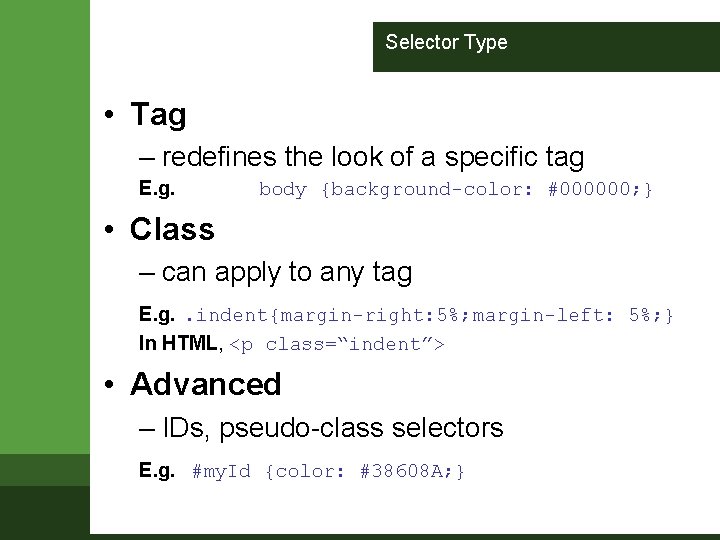Screen dimensions: 720x540
Task: Select the #000000 hex color value
Action: coord(592,189)
